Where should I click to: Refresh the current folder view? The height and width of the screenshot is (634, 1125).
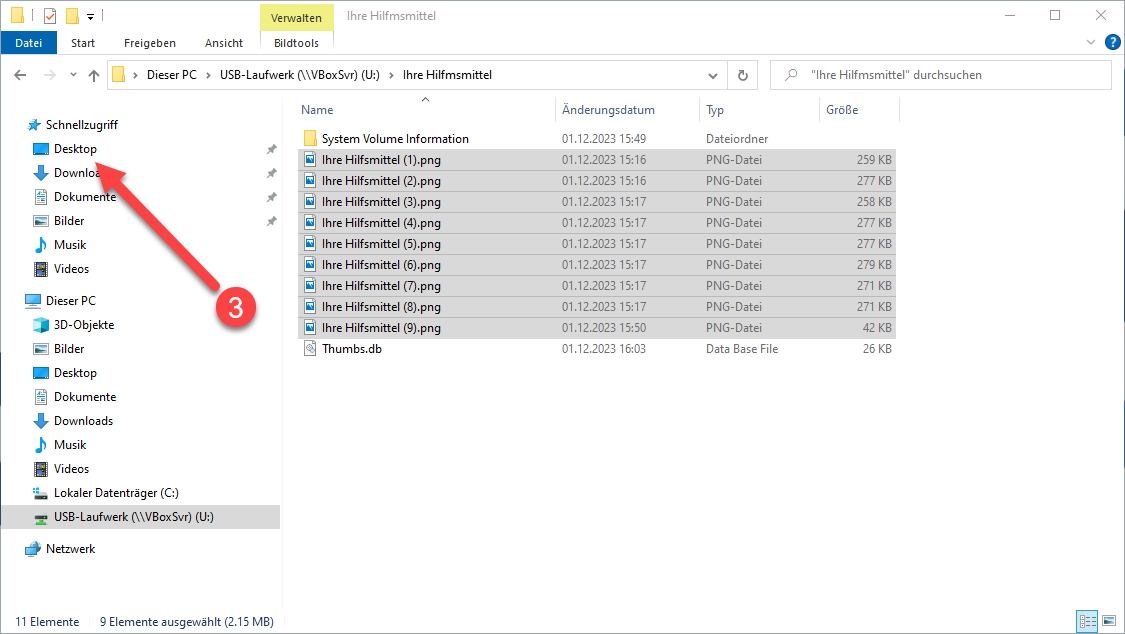tap(742, 75)
